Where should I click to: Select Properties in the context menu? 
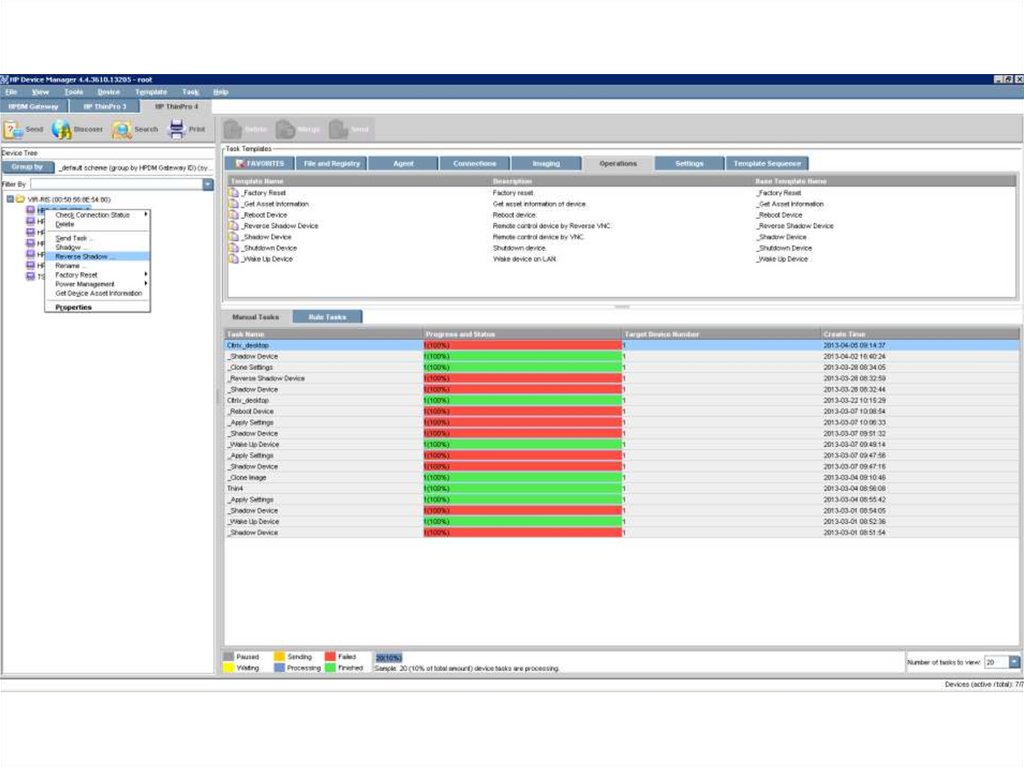pyautogui.click(x=74, y=307)
